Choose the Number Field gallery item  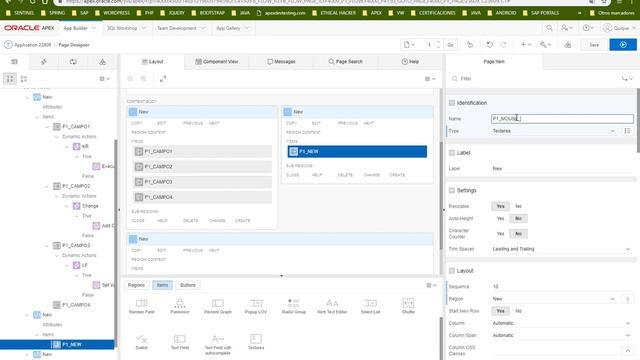click(142, 306)
